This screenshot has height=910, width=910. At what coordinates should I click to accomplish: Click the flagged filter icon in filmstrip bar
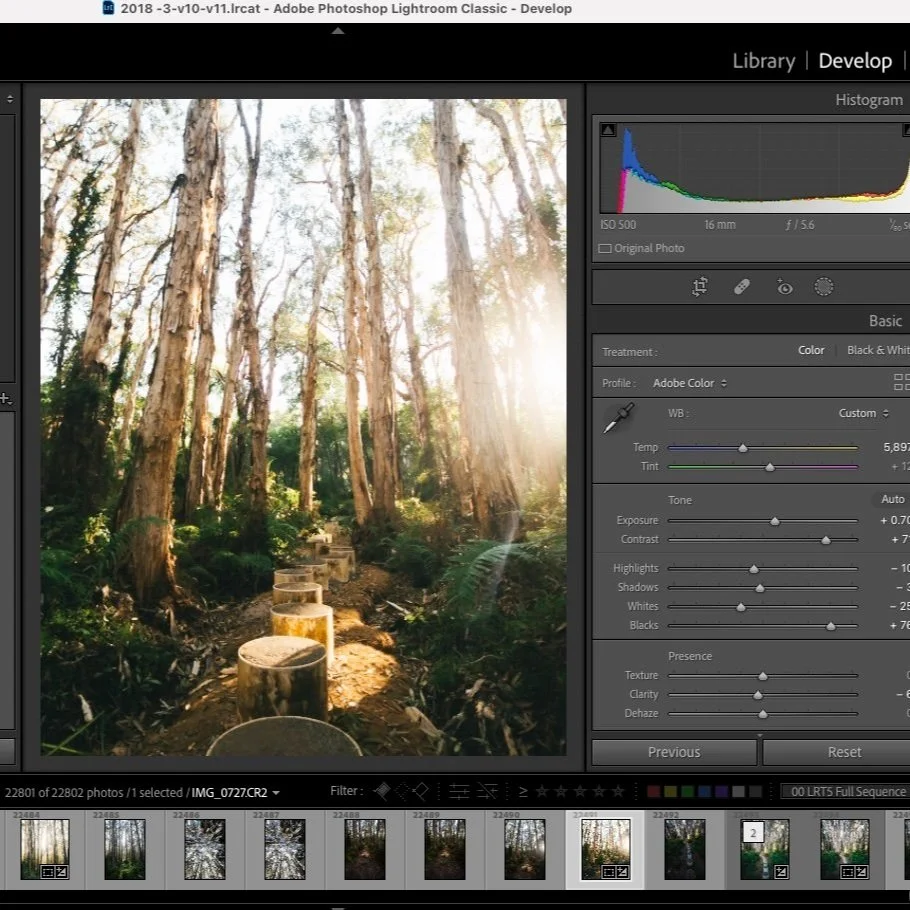coord(382,791)
